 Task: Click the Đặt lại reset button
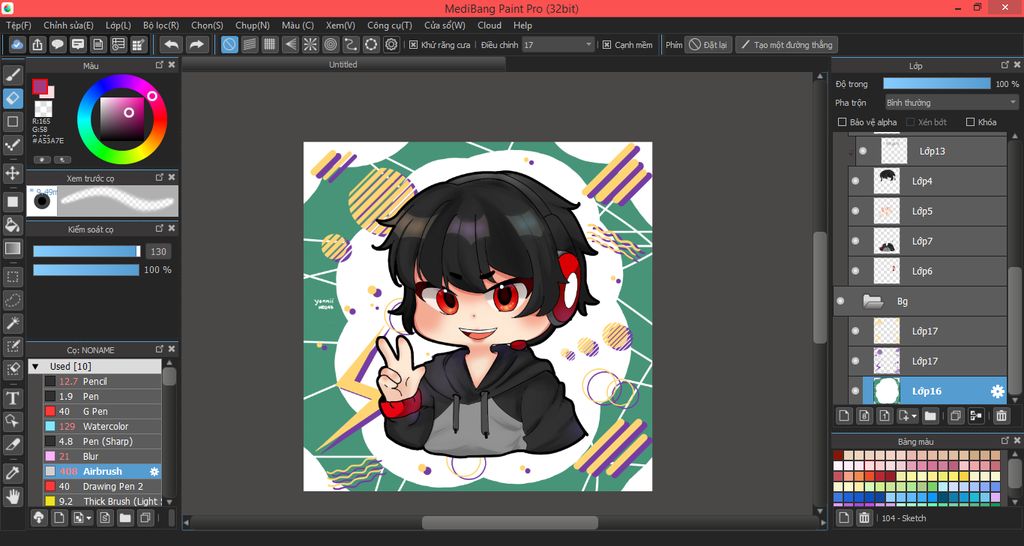tap(709, 45)
